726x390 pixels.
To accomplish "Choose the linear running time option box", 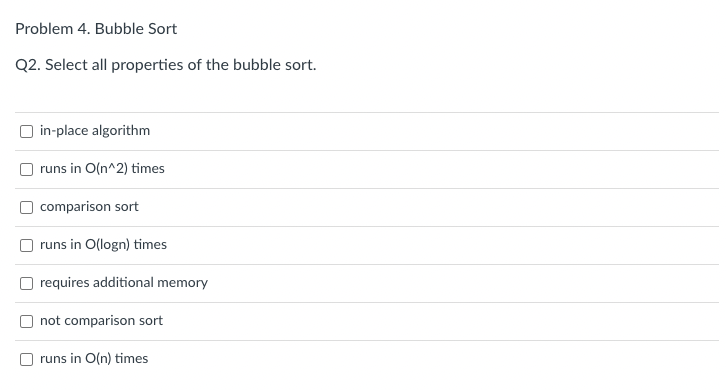I will (x=26, y=359).
